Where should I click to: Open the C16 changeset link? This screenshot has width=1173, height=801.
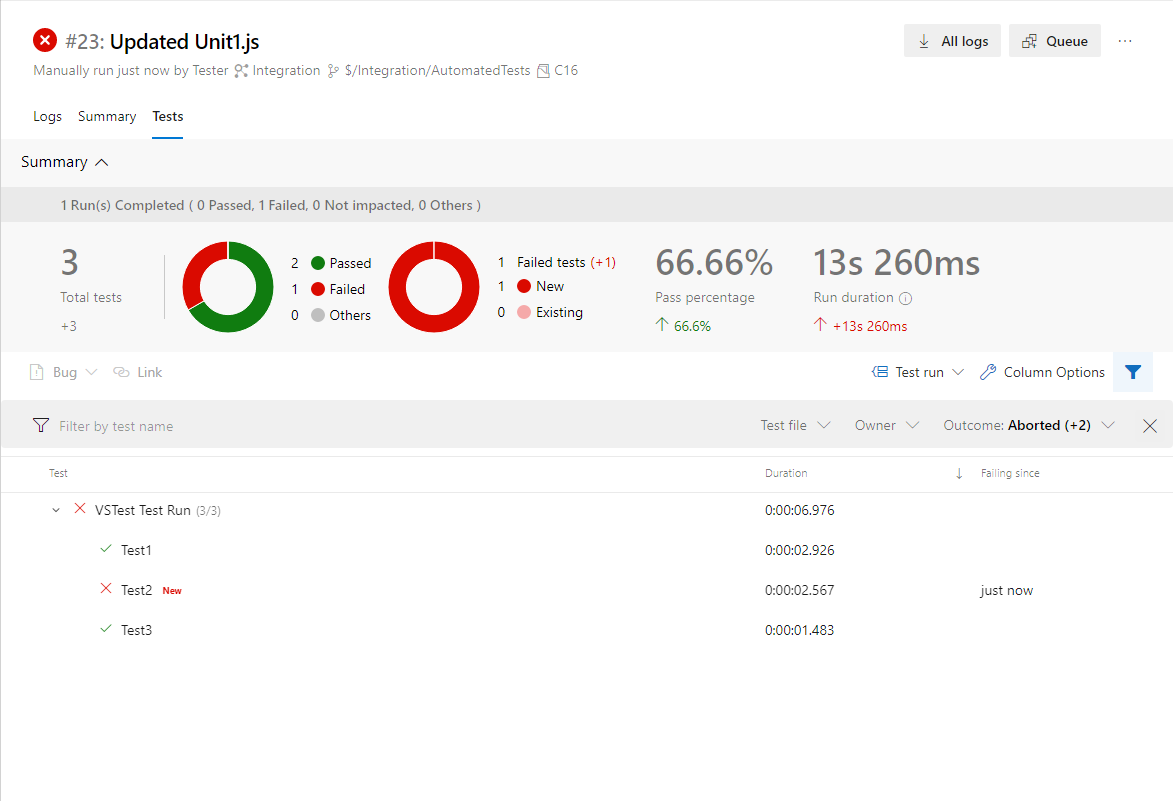(x=566, y=70)
